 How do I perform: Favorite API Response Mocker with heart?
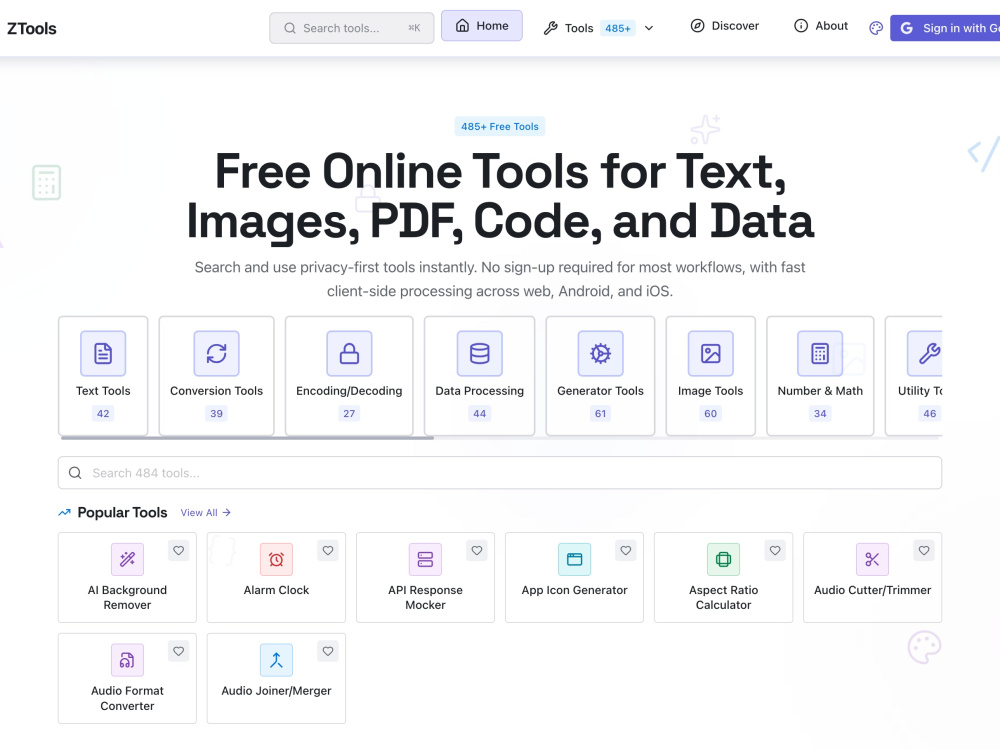tap(477, 550)
